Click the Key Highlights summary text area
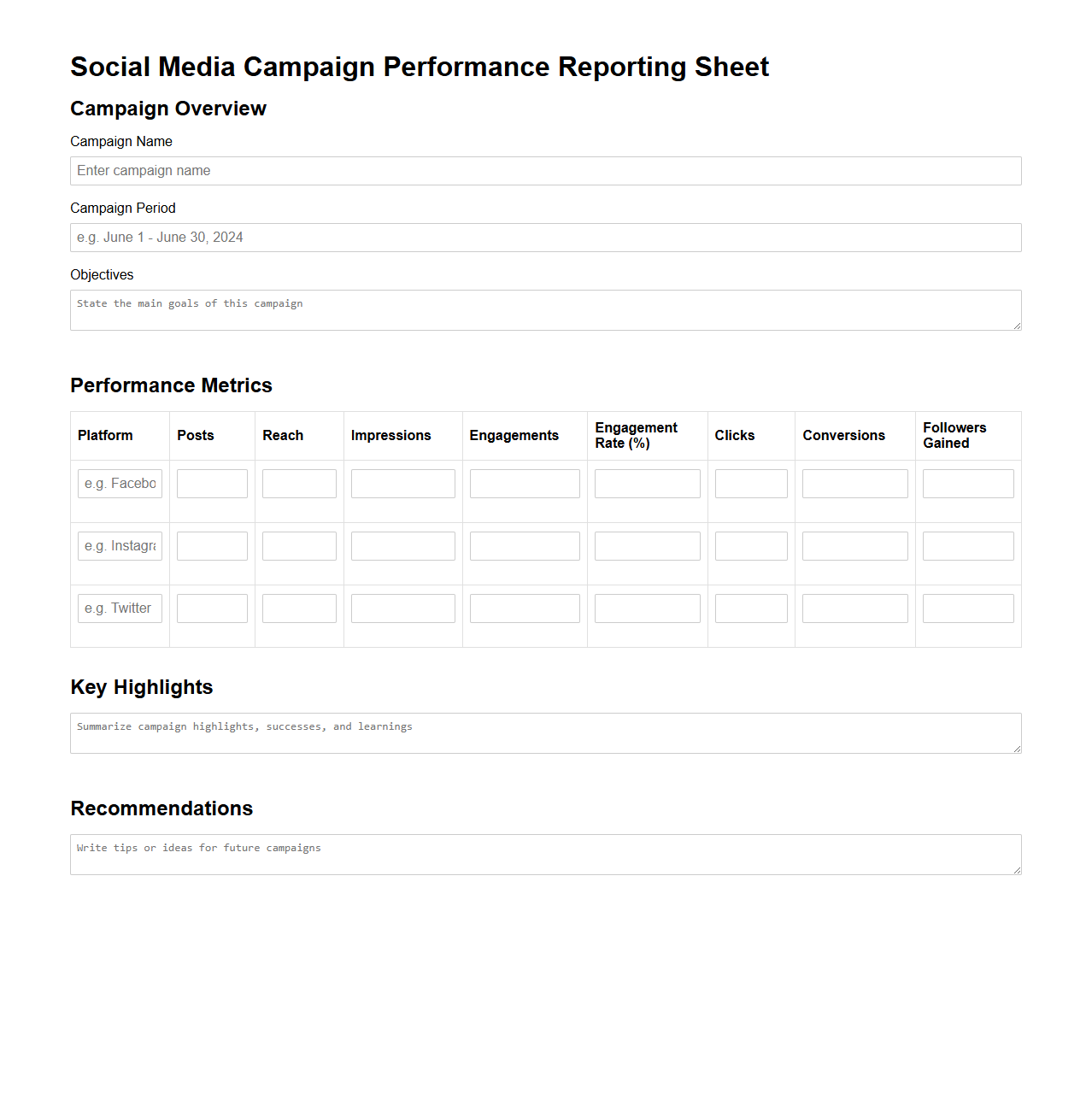Viewport: 1092px width, 1111px height. click(x=545, y=732)
